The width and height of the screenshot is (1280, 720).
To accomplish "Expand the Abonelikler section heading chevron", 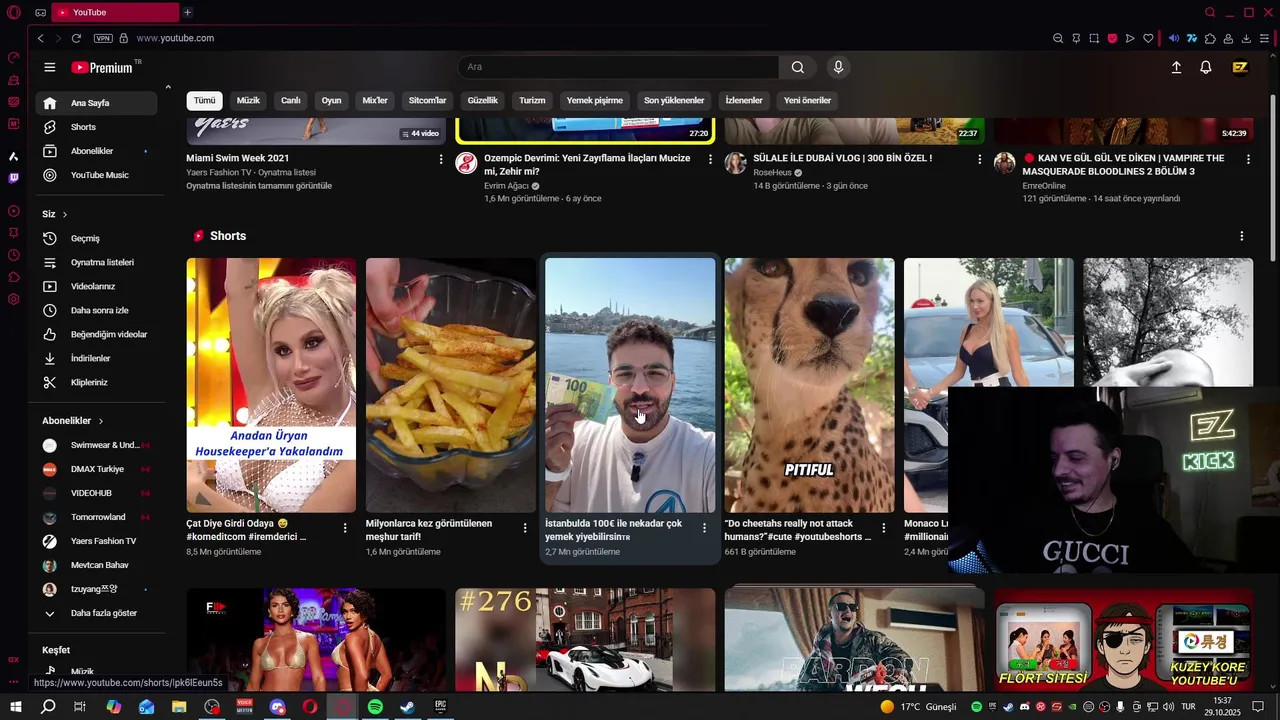I will click(101, 421).
